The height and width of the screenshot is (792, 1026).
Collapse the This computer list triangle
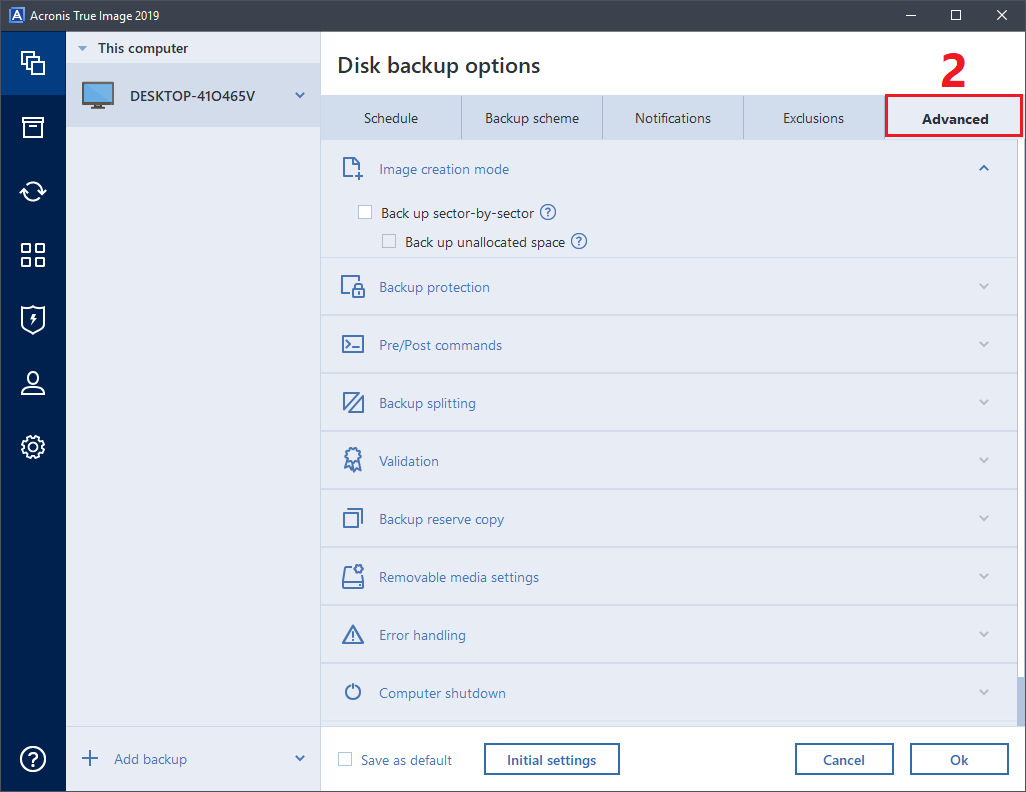pyautogui.click(x=82, y=48)
